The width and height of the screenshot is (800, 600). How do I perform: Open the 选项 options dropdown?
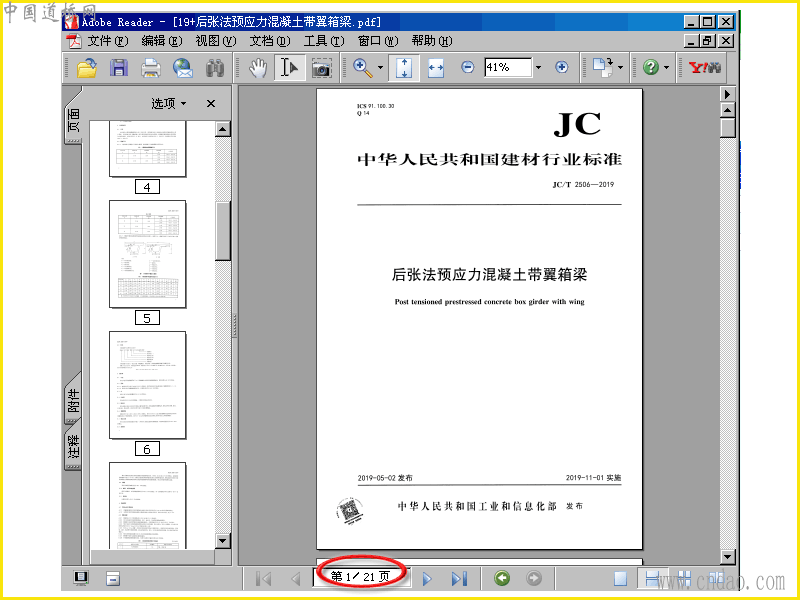pyautogui.click(x=169, y=104)
